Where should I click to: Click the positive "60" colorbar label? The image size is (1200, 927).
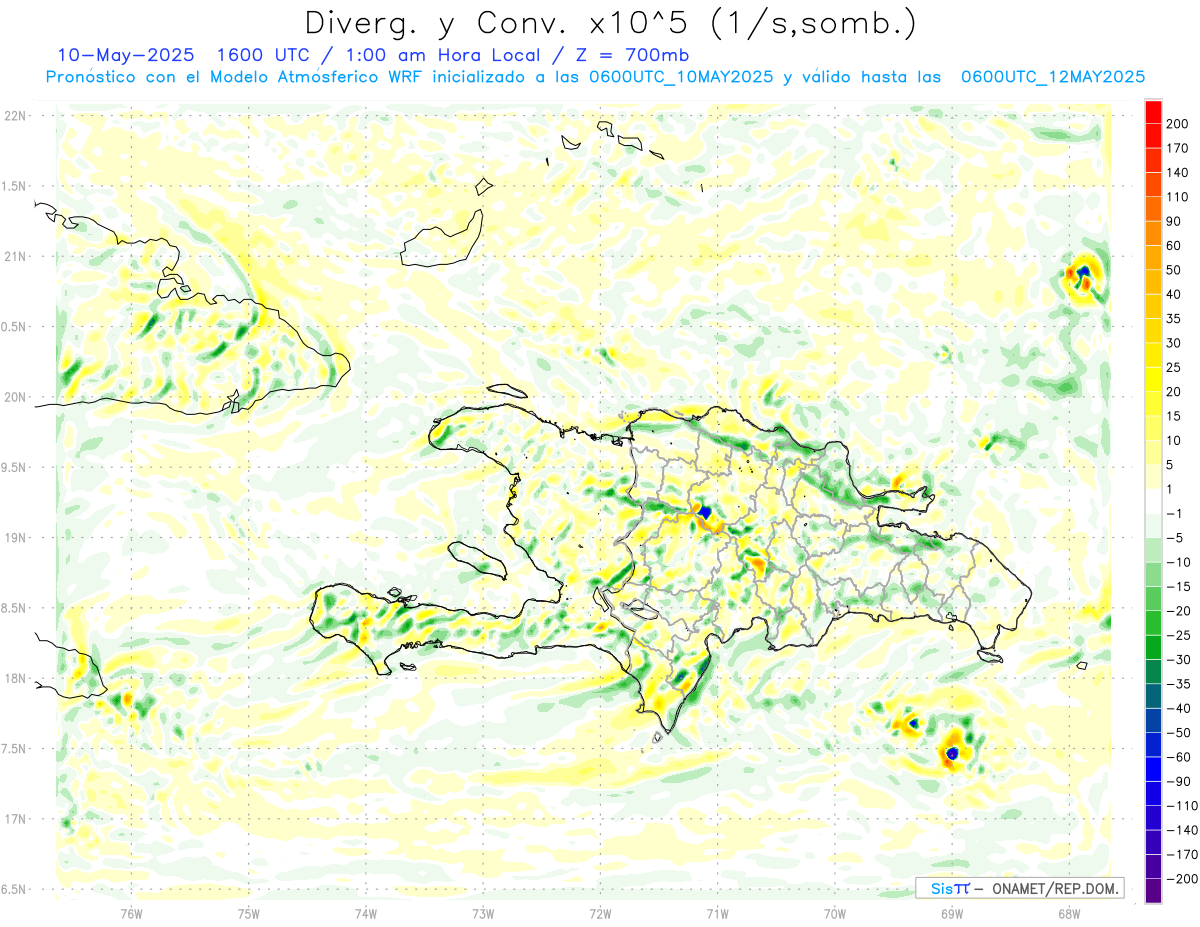click(x=1174, y=246)
